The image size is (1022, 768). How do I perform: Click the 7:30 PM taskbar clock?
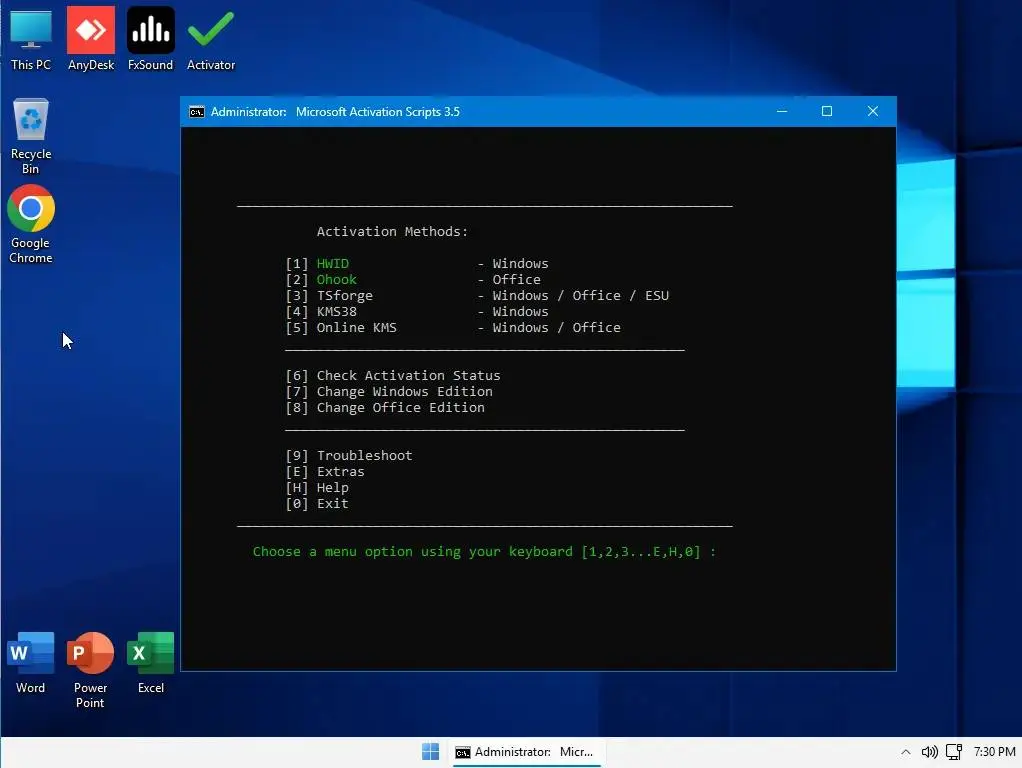tap(994, 752)
